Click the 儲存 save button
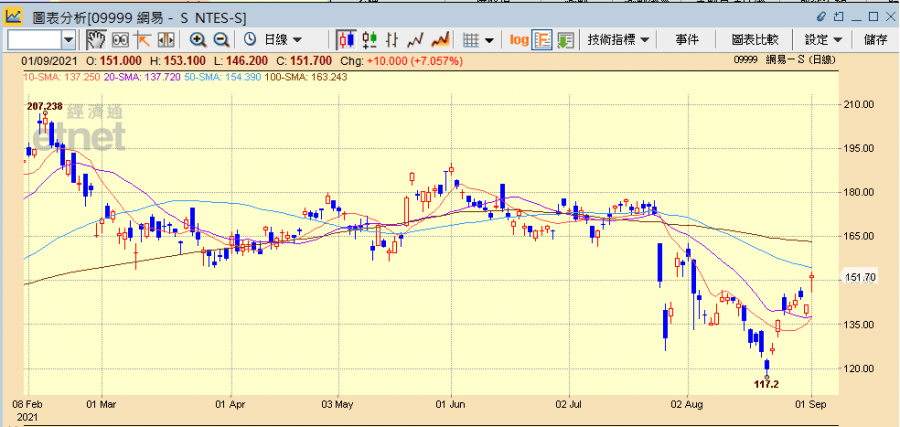 coord(875,40)
